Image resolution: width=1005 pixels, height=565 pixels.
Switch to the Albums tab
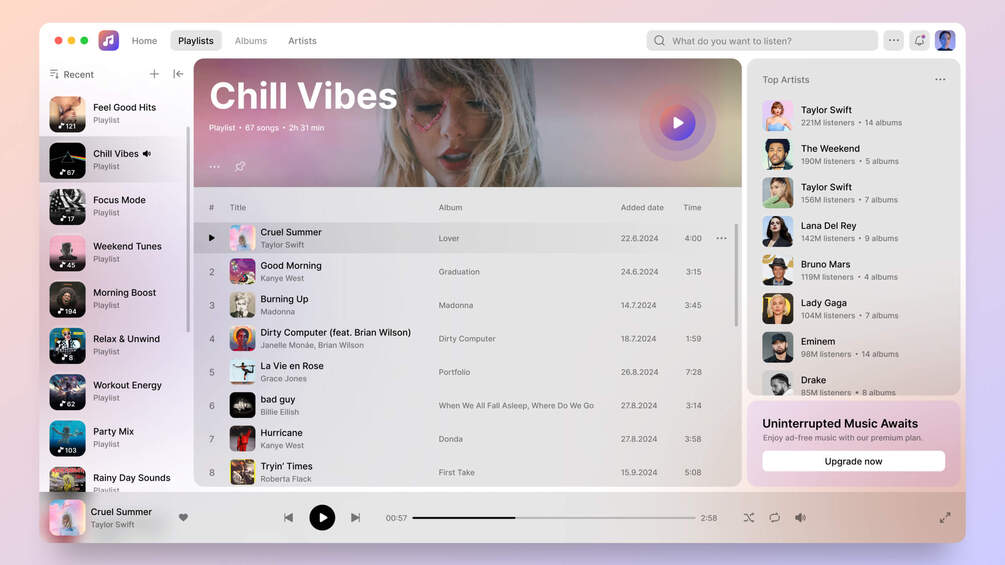tap(251, 40)
